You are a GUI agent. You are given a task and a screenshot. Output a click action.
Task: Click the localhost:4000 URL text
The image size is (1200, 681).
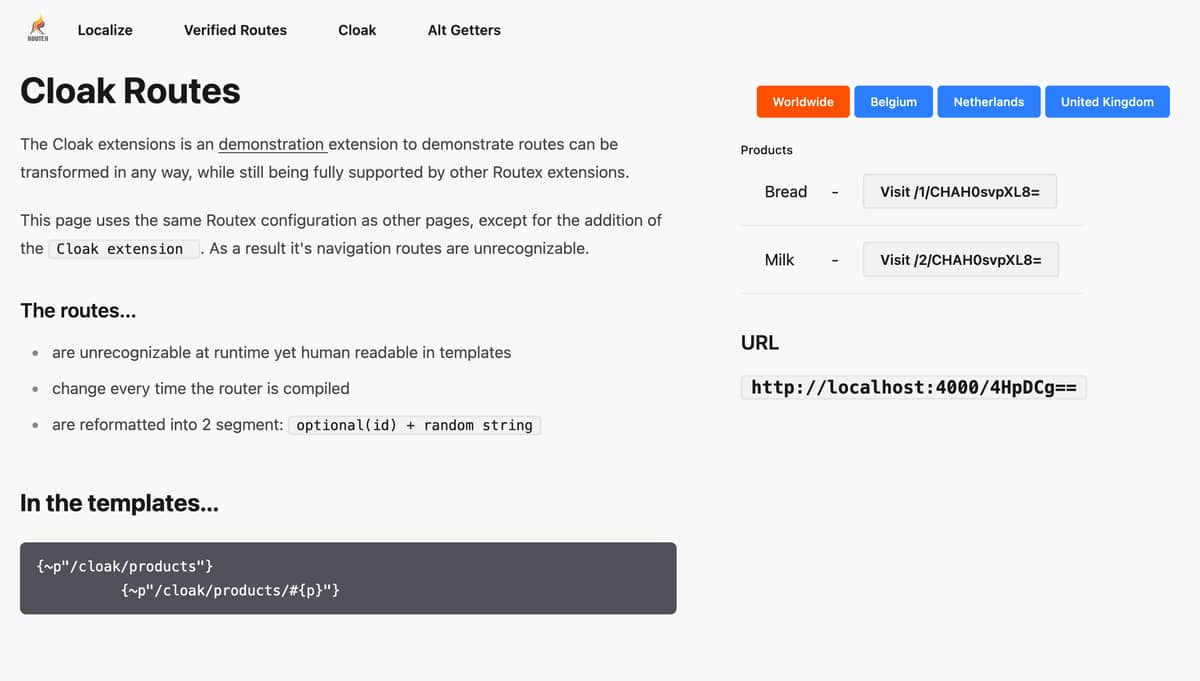point(913,387)
